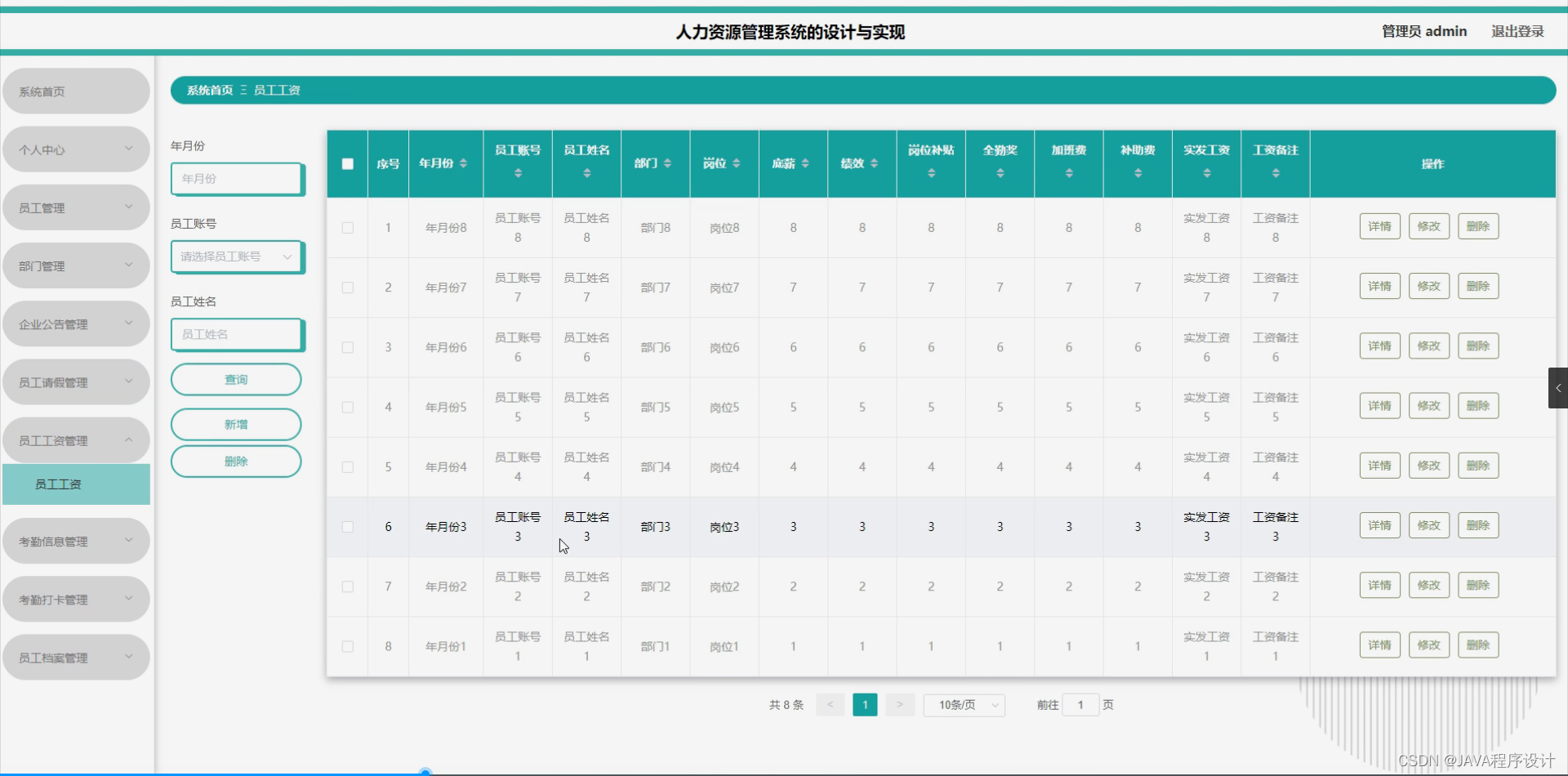
Task: Check the row with 年月份5
Action: 348,407
